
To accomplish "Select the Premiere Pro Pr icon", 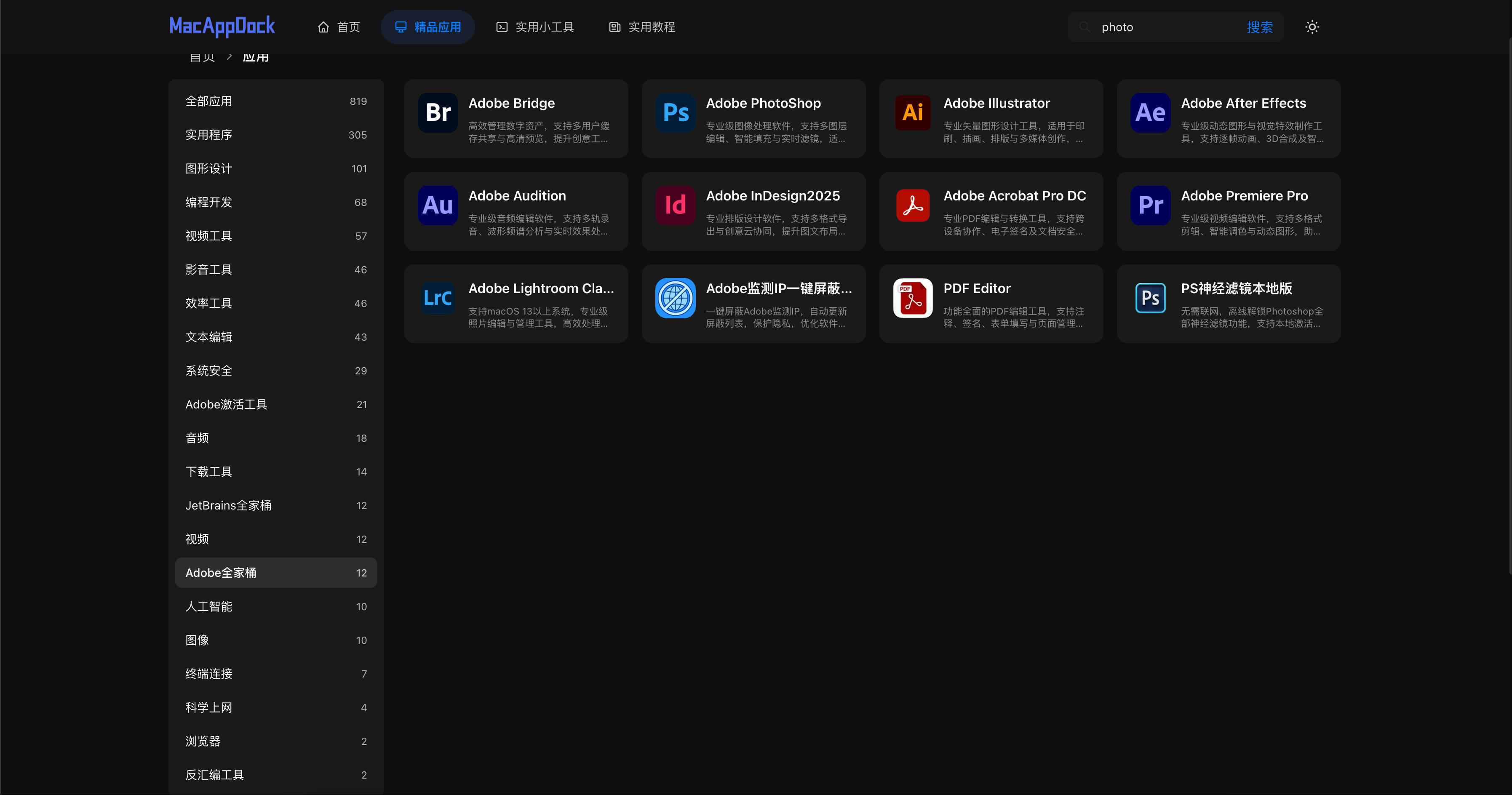I will [x=1150, y=205].
